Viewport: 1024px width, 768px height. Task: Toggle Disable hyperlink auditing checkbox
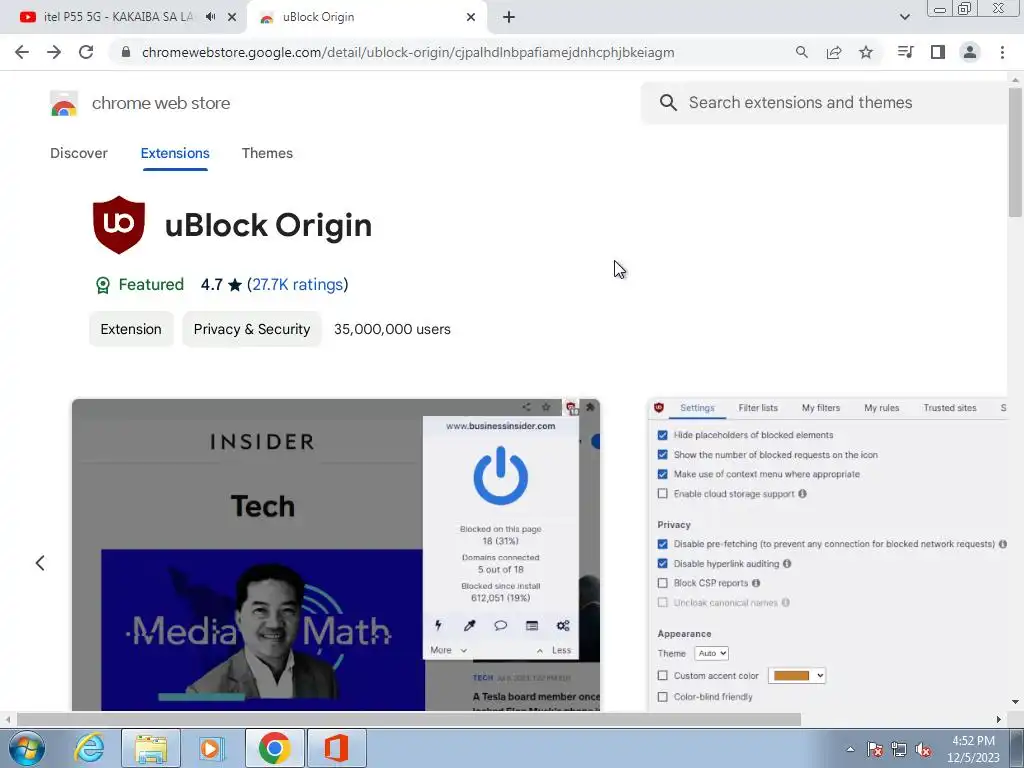coord(663,564)
